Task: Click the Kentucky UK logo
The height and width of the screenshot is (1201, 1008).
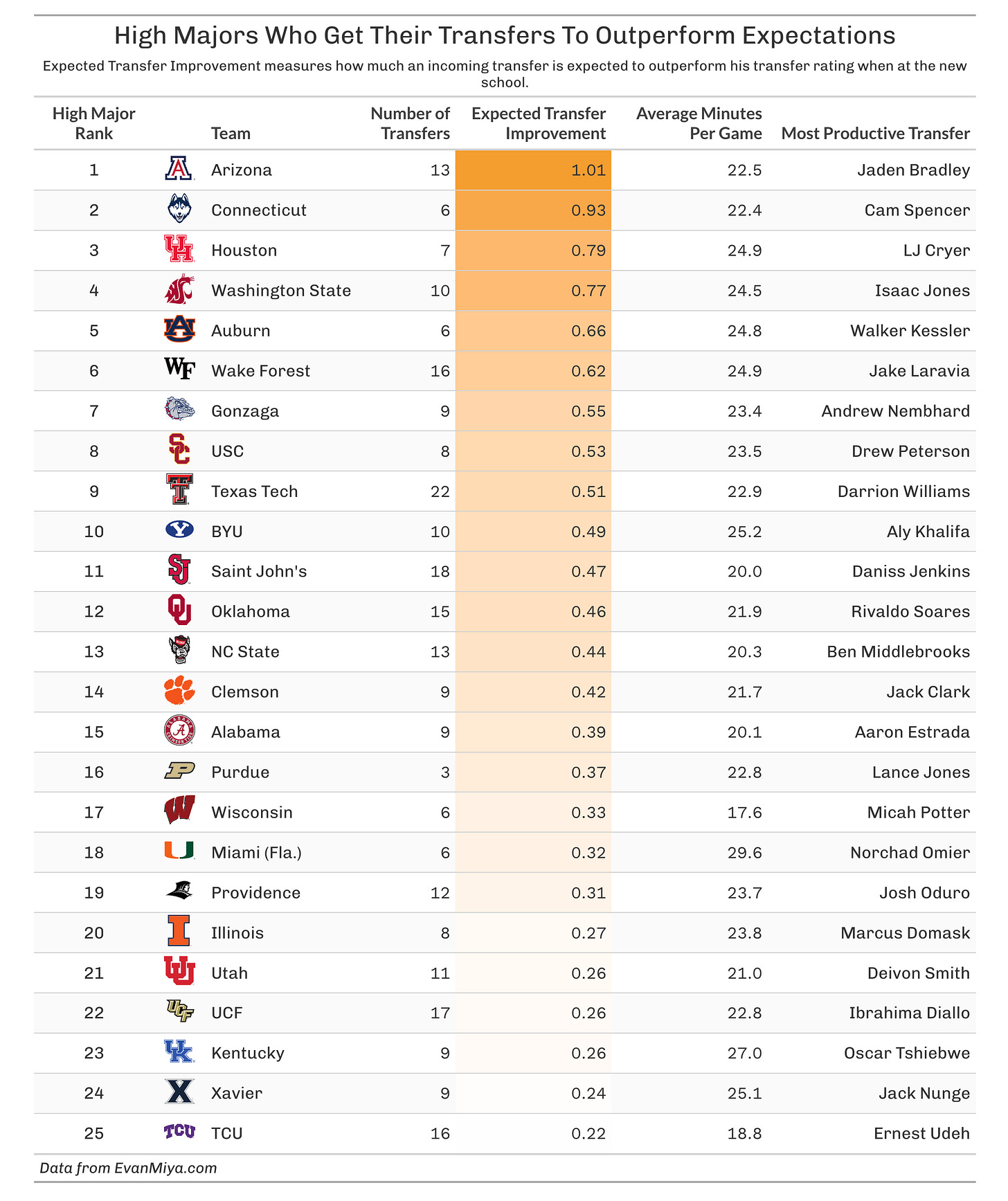Action: pyautogui.click(x=179, y=1052)
